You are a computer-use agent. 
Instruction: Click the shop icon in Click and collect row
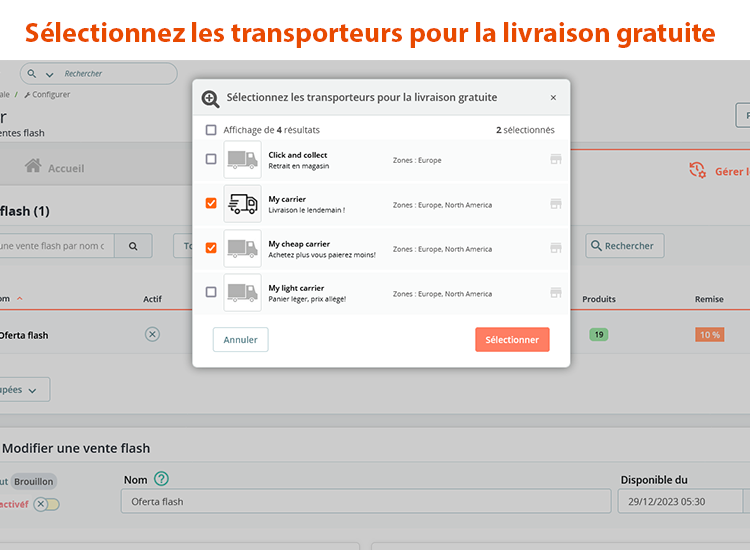tap(555, 159)
